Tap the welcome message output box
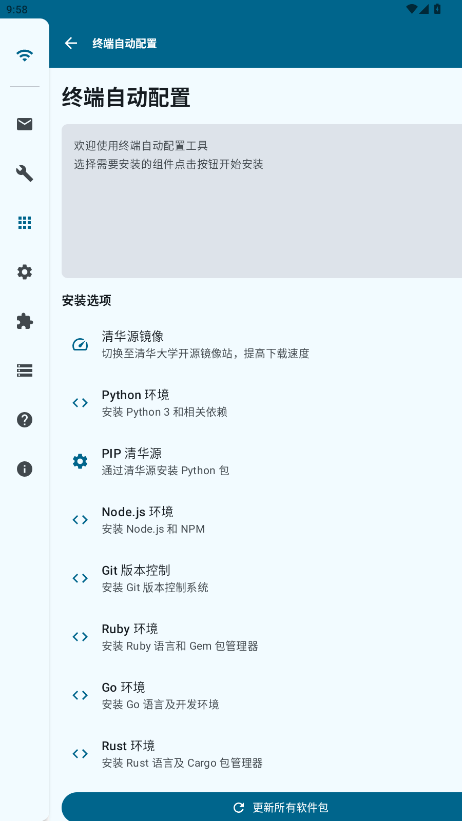Screen dimensions: 462x821 click(262, 201)
